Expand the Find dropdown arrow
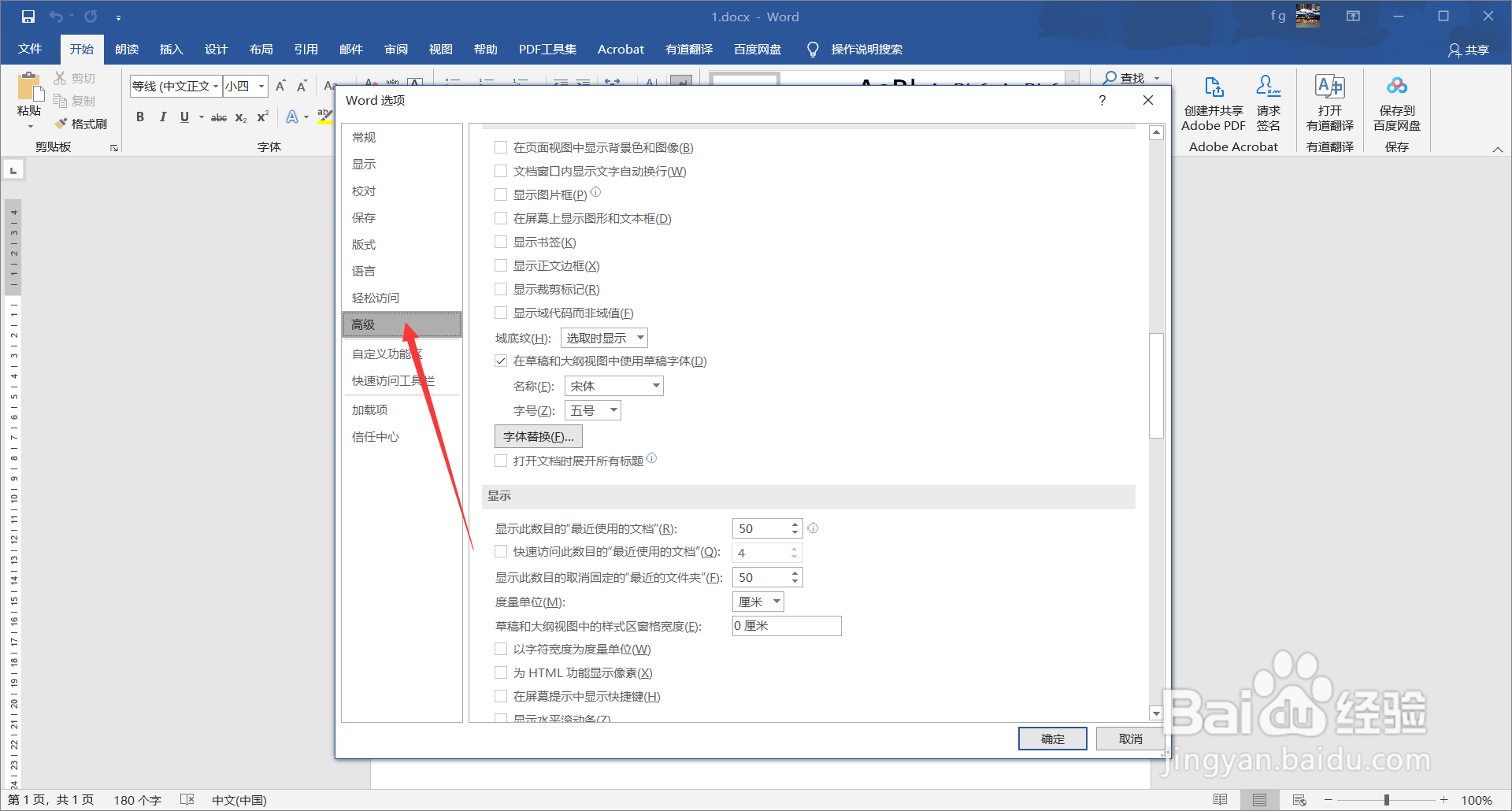The height and width of the screenshot is (811, 1512). pyautogui.click(x=1157, y=78)
